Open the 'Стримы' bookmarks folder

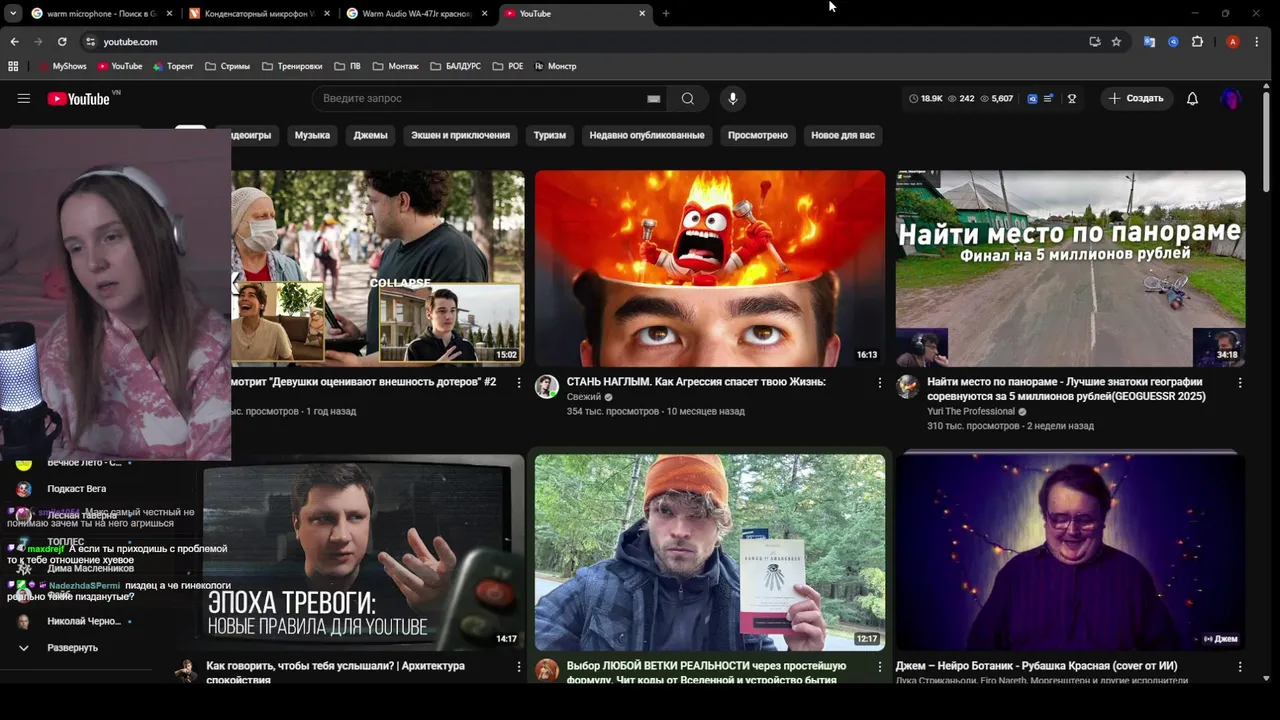(227, 66)
